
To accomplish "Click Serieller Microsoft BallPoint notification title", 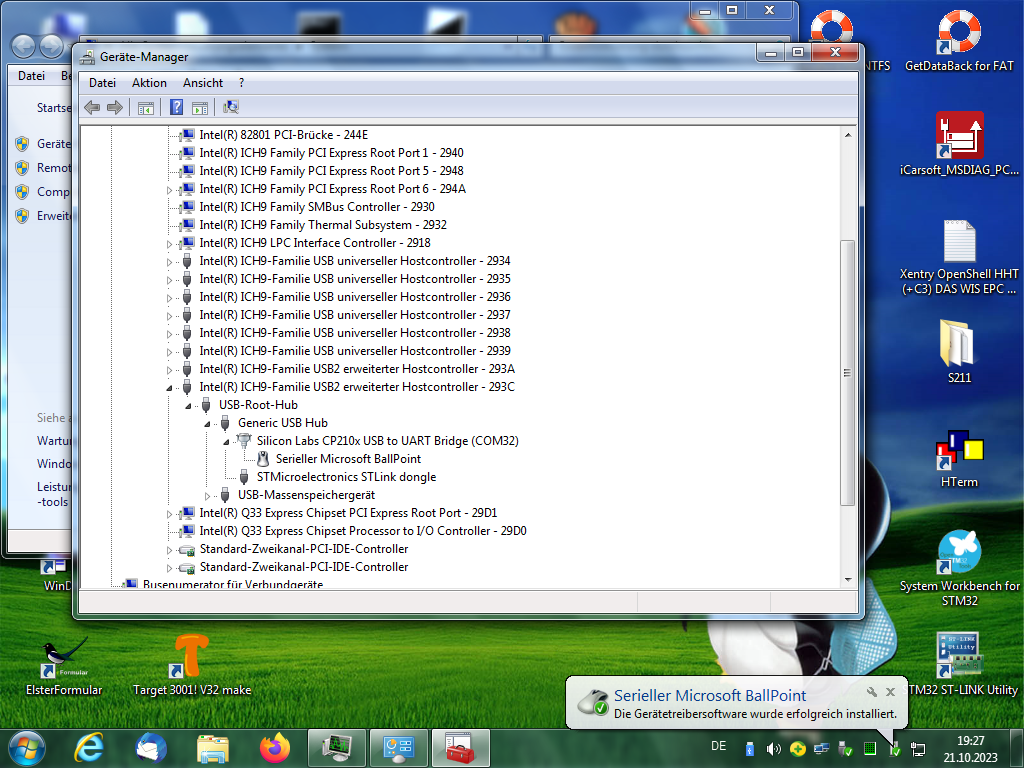I will point(710,696).
